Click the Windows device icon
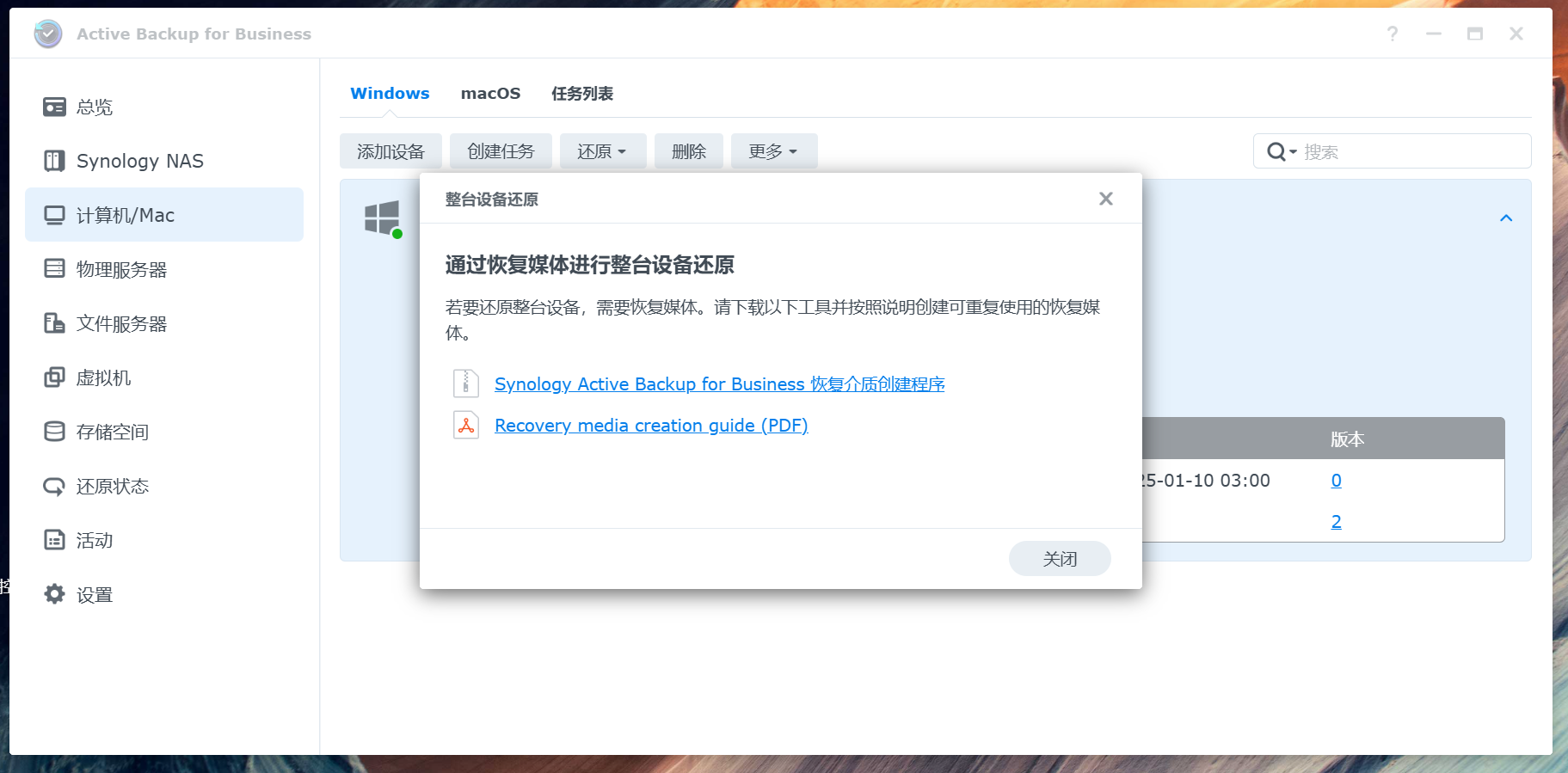Viewport: 1568px width, 773px height. (382, 218)
